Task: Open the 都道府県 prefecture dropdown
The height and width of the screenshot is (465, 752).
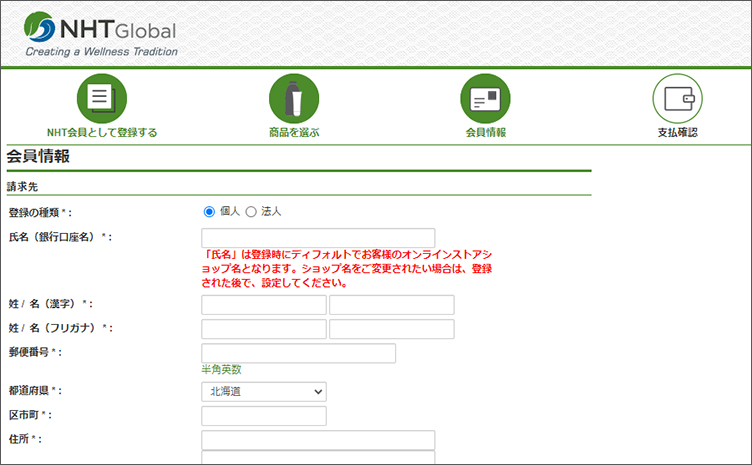Action: pos(264,392)
